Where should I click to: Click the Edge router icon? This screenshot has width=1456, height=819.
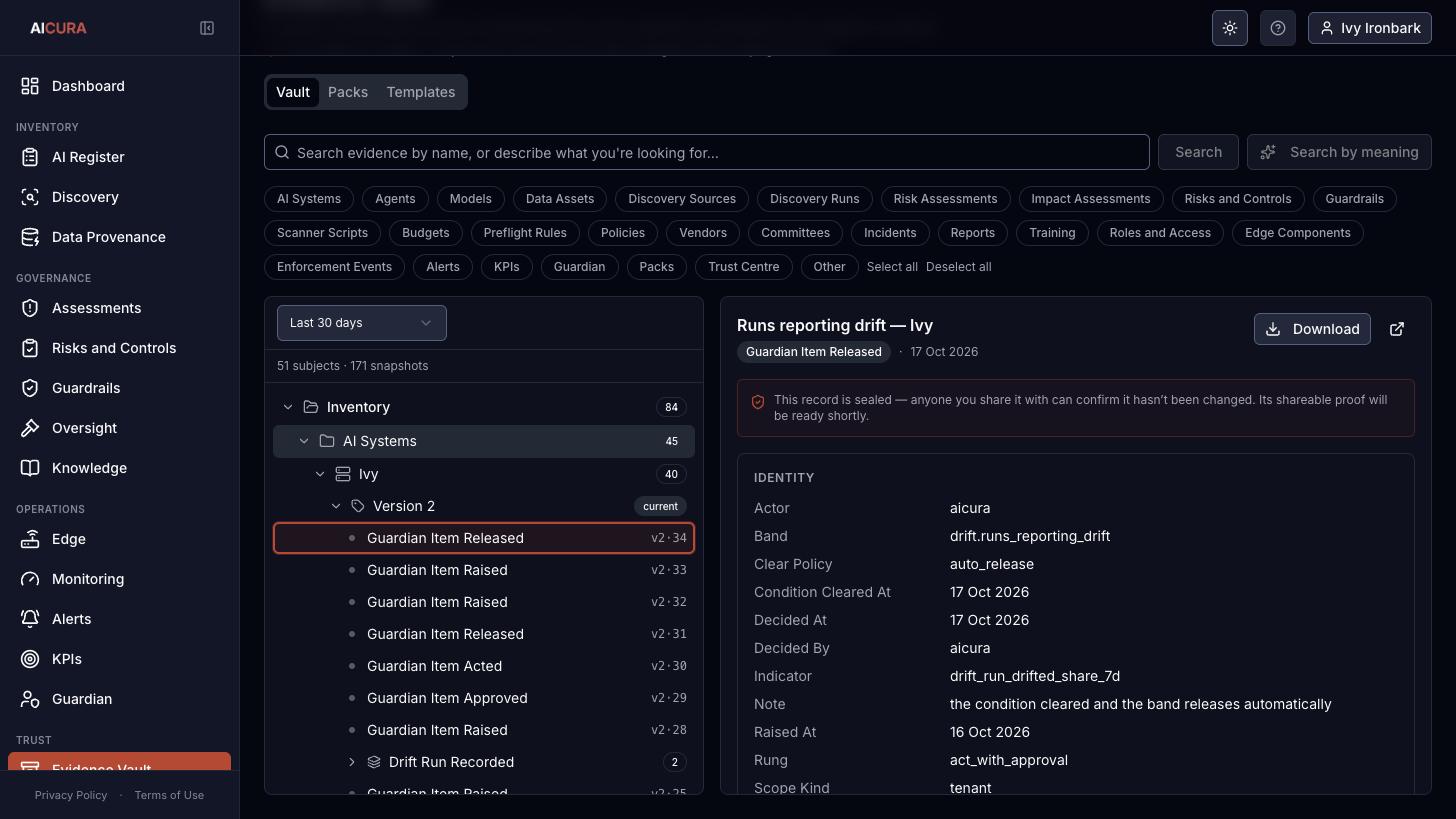30,539
